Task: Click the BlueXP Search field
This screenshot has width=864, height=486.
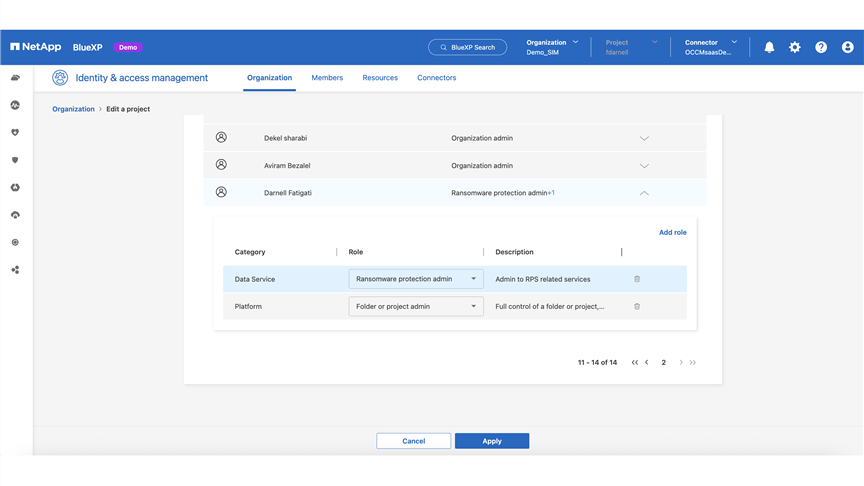Action: (467, 47)
